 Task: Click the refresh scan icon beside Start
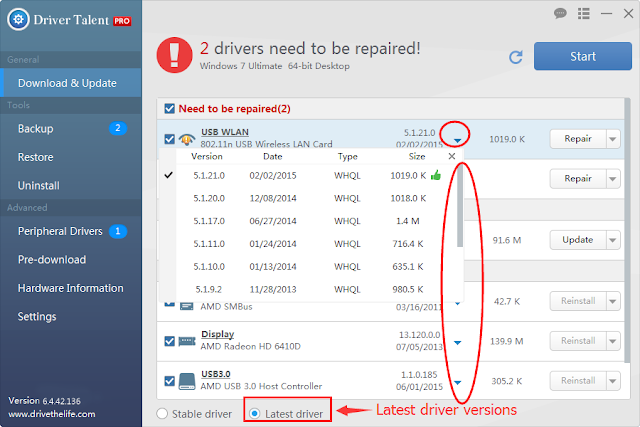click(516, 57)
